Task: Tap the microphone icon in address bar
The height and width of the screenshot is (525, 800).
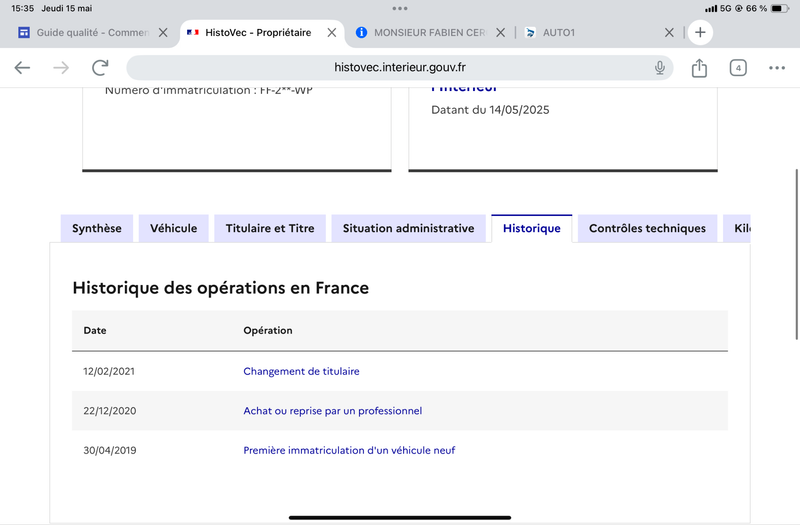Action: tap(660, 67)
